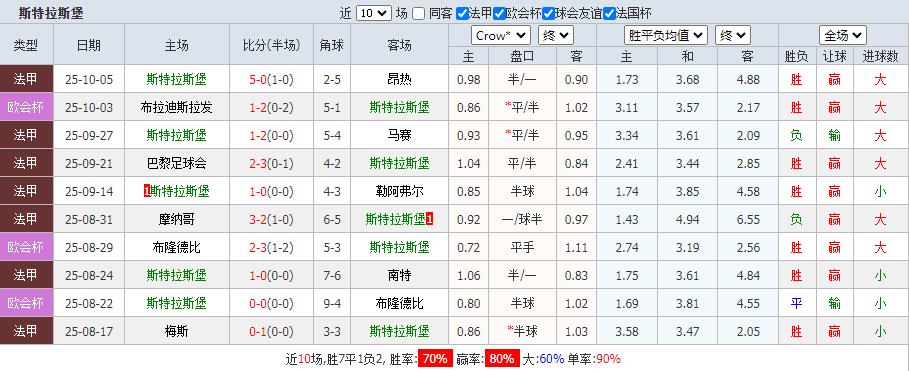909x371 pixels.
Task: Open the 终 dropdown beside 胜平负均值
Action: coord(733,35)
